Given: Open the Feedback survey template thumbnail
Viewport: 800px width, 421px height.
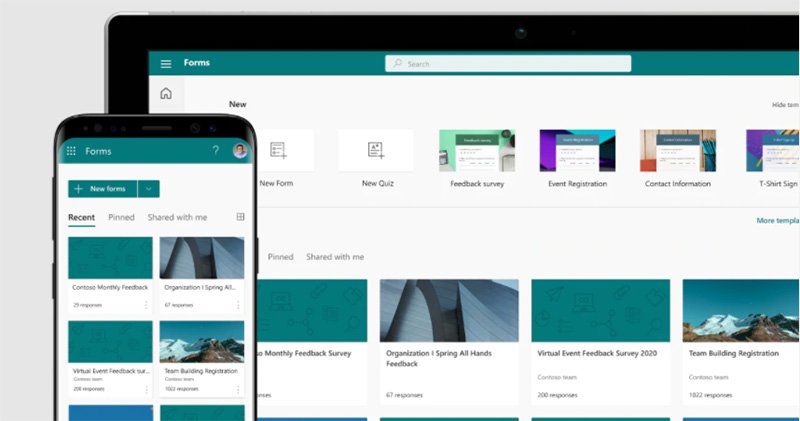Looking at the screenshot, I should [x=477, y=151].
